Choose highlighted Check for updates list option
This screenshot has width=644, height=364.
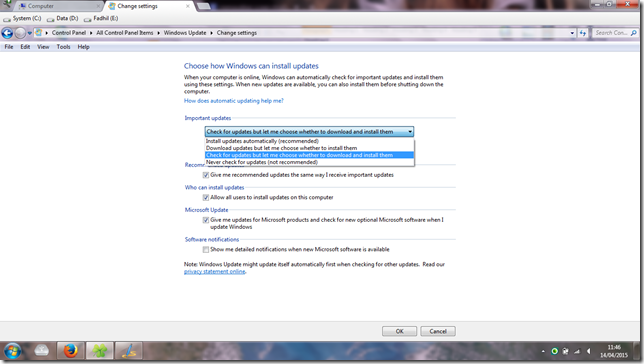click(309, 155)
